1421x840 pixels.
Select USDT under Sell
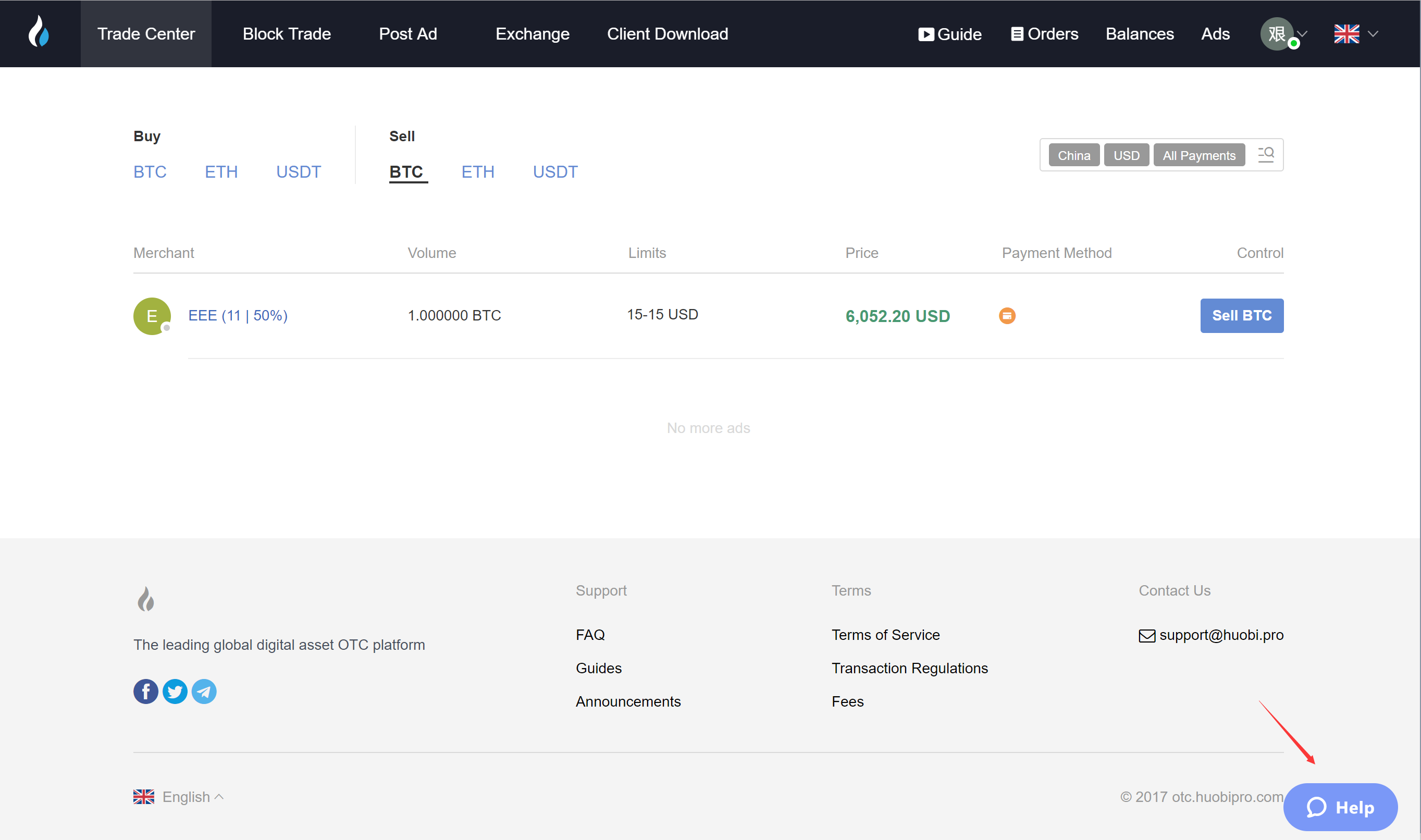(554, 171)
